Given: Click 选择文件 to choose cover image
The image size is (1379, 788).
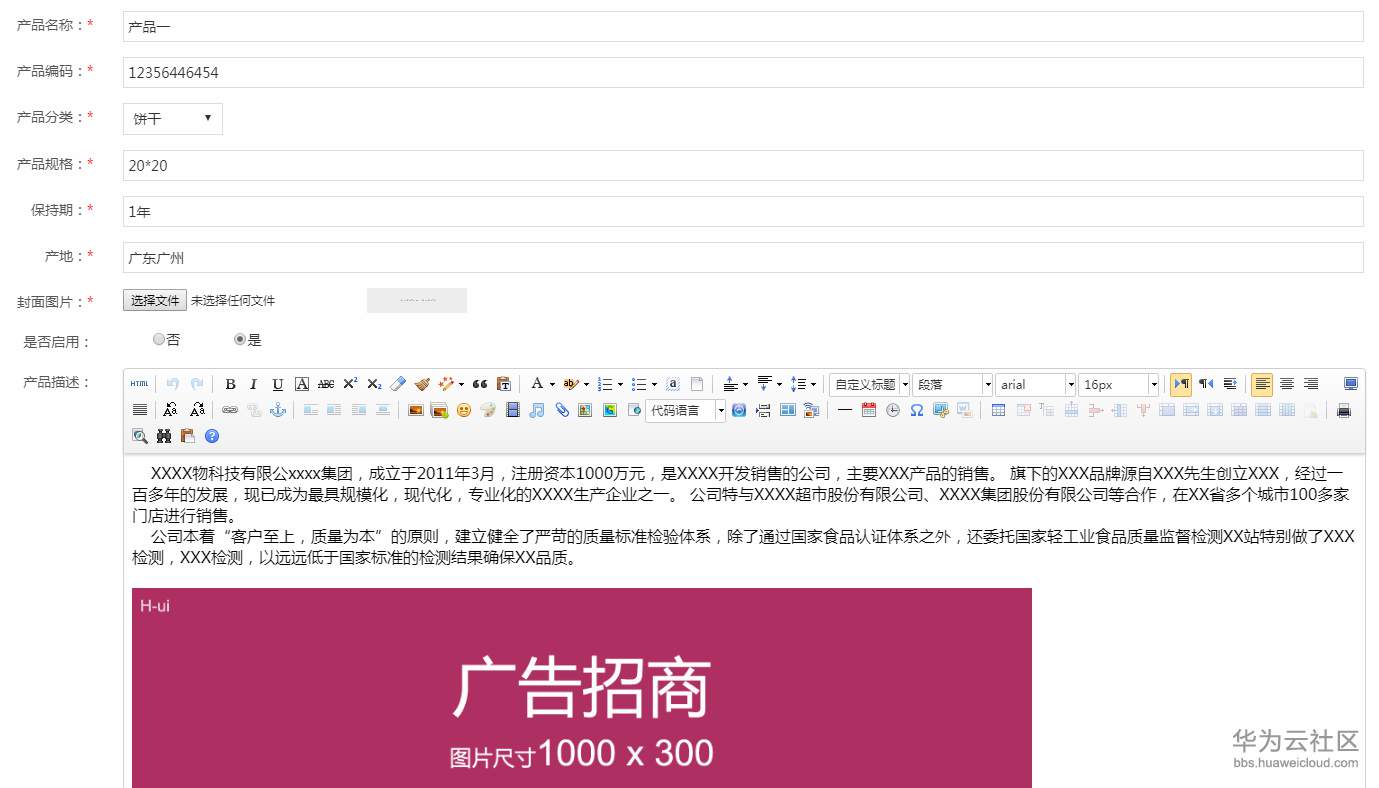Looking at the screenshot, I should (x=155, y=300).
